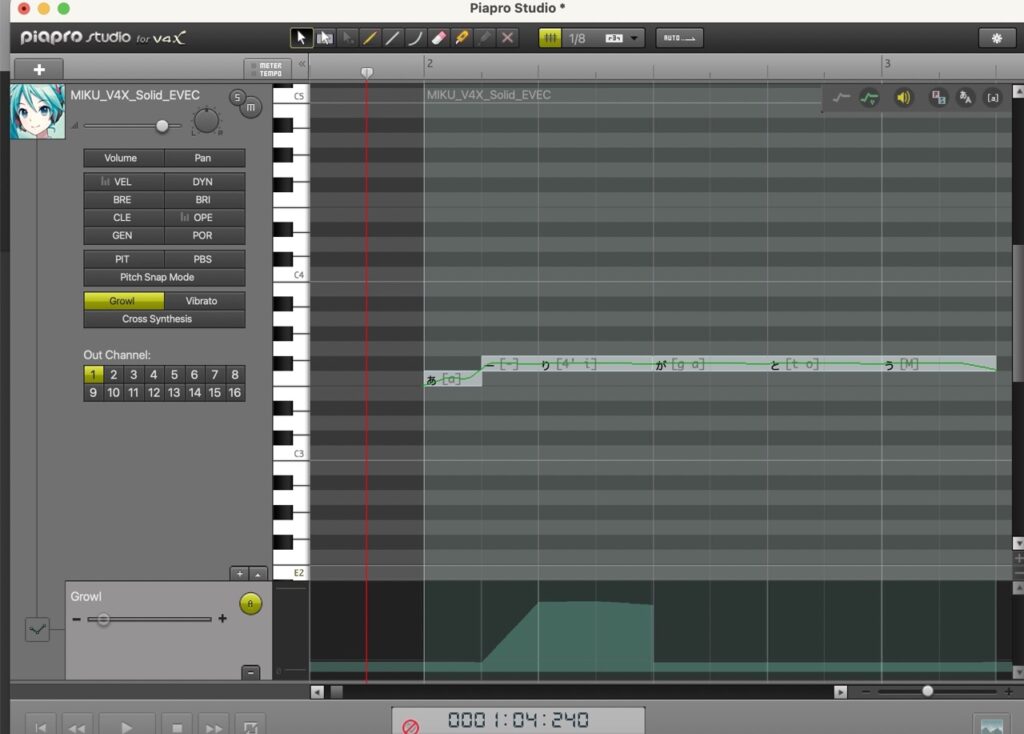
Task: Select the Vibrato parameter tab
Action: tap(204, 301)
